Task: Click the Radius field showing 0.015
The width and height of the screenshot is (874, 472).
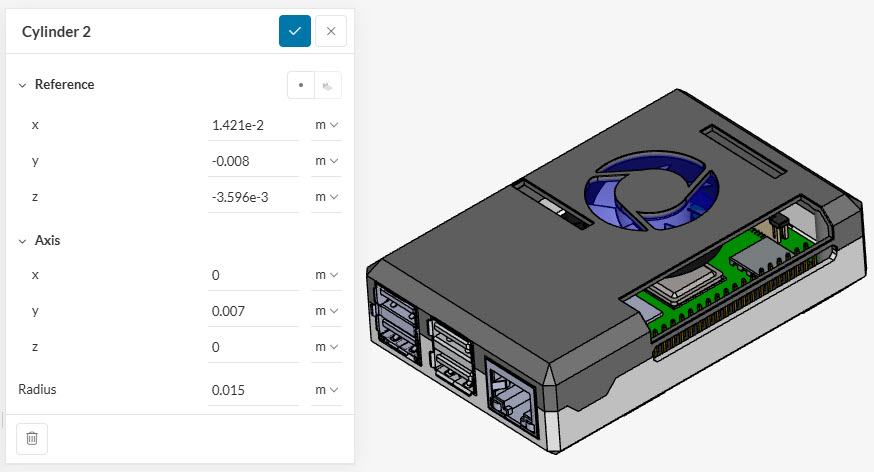Action: 253,390
